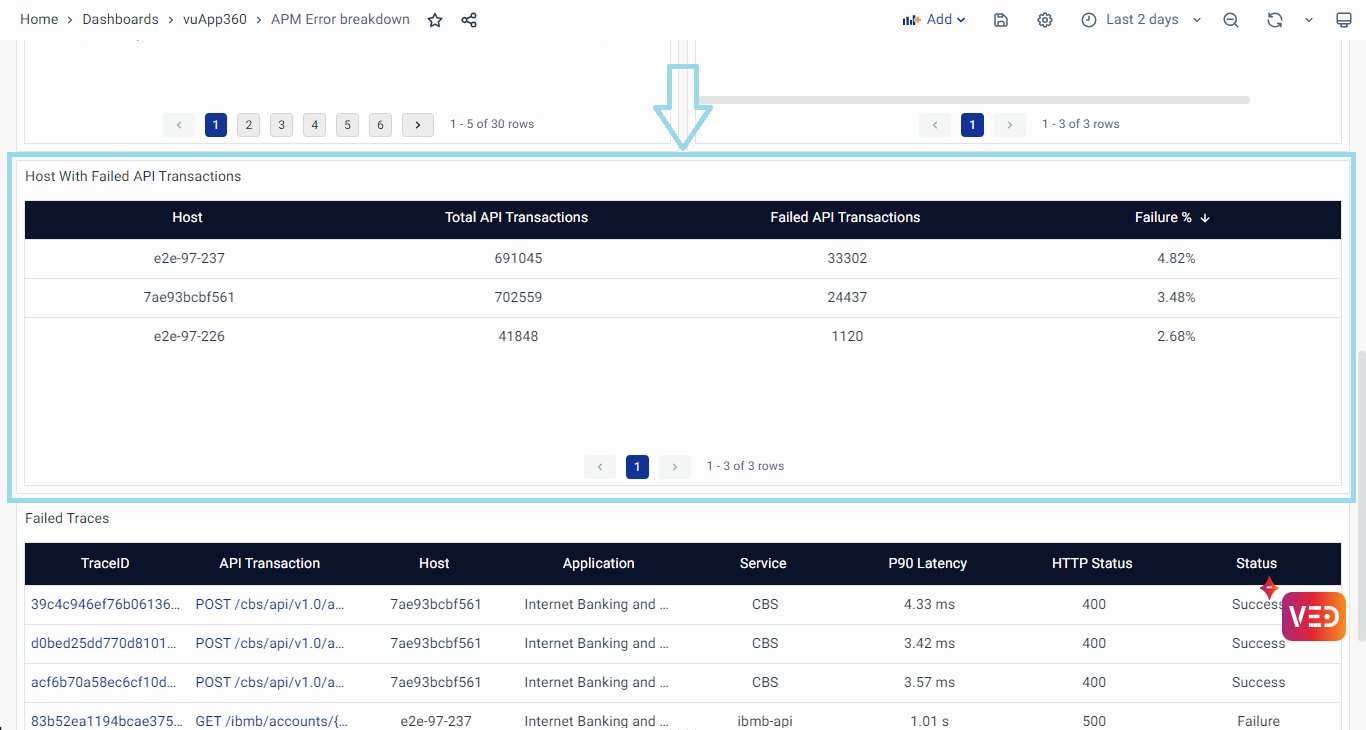Viewport: 1366px width, 730px height.
Task: Open the VED assistant floating icon
Action: pos(1313,616)
